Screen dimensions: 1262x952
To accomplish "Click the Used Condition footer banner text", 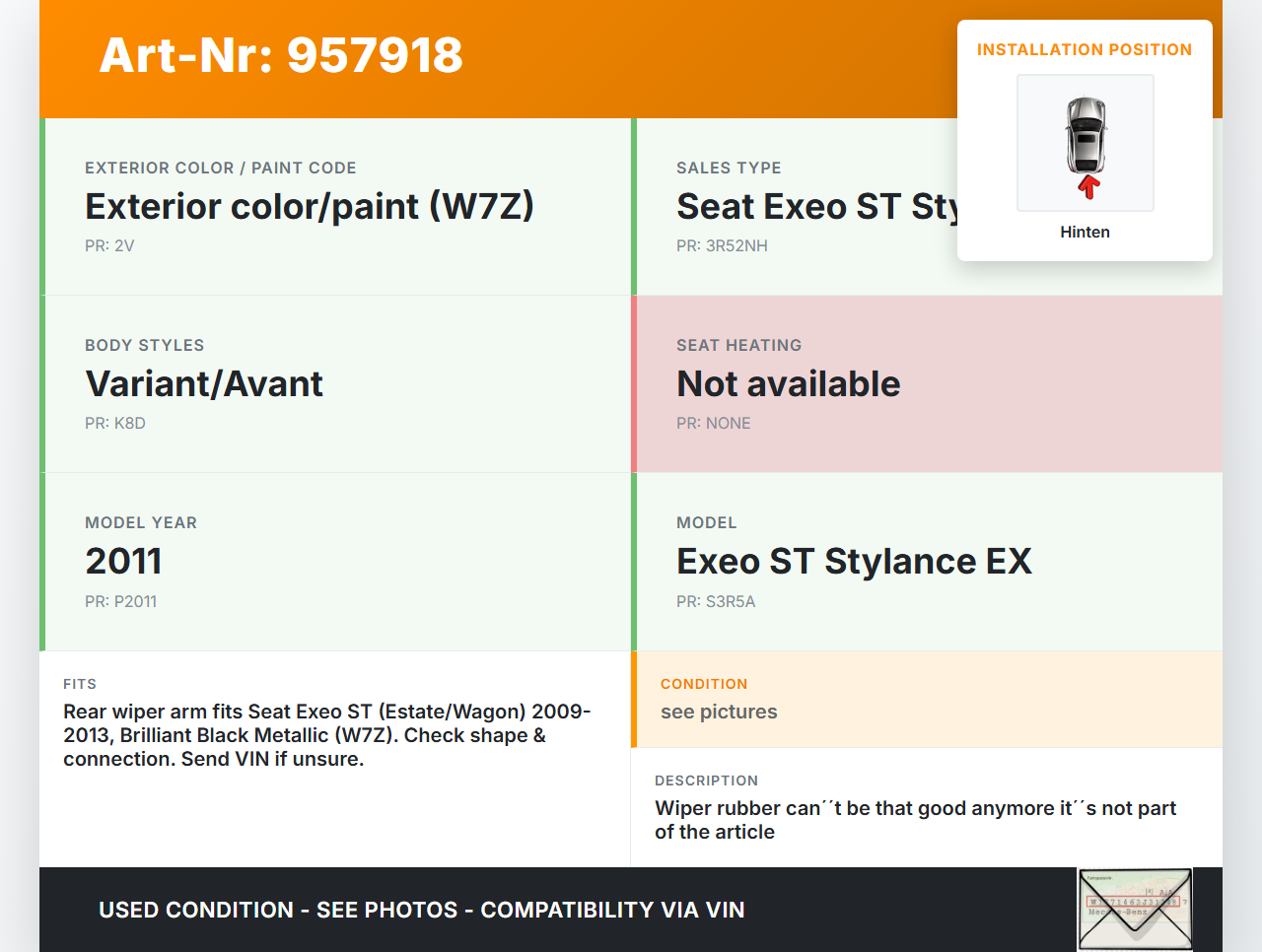I will [422, 910].
